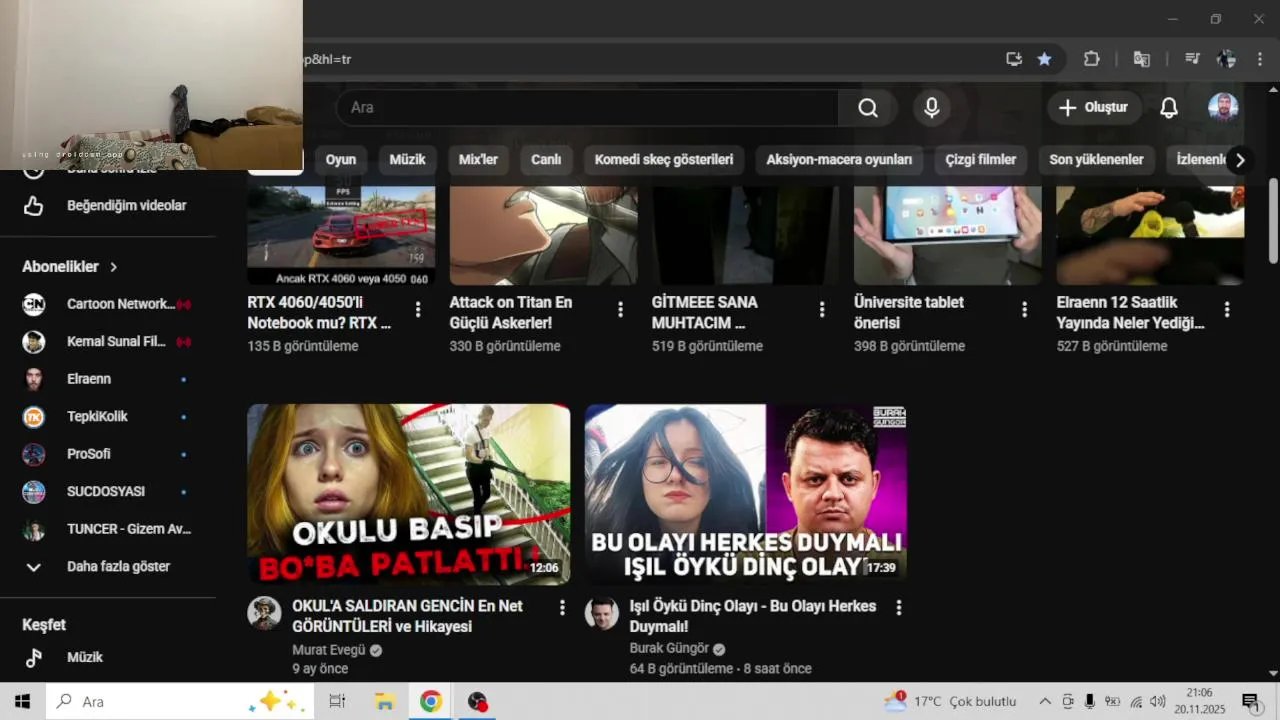Open Kemal Sunal Fil... subscription channel
The image size is (1280, 720).
point(108,342)
